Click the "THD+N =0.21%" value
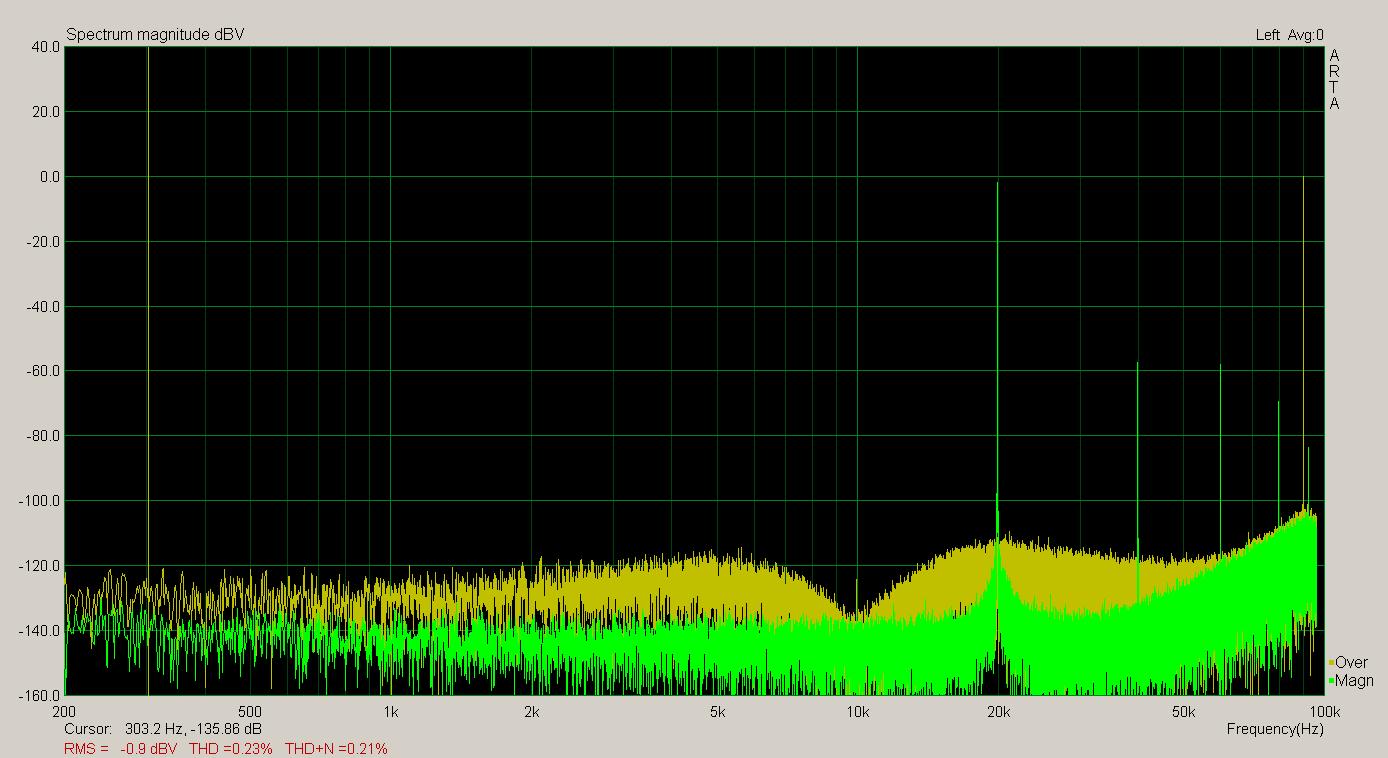The image size is (1388, 758). tap(336, 748)
